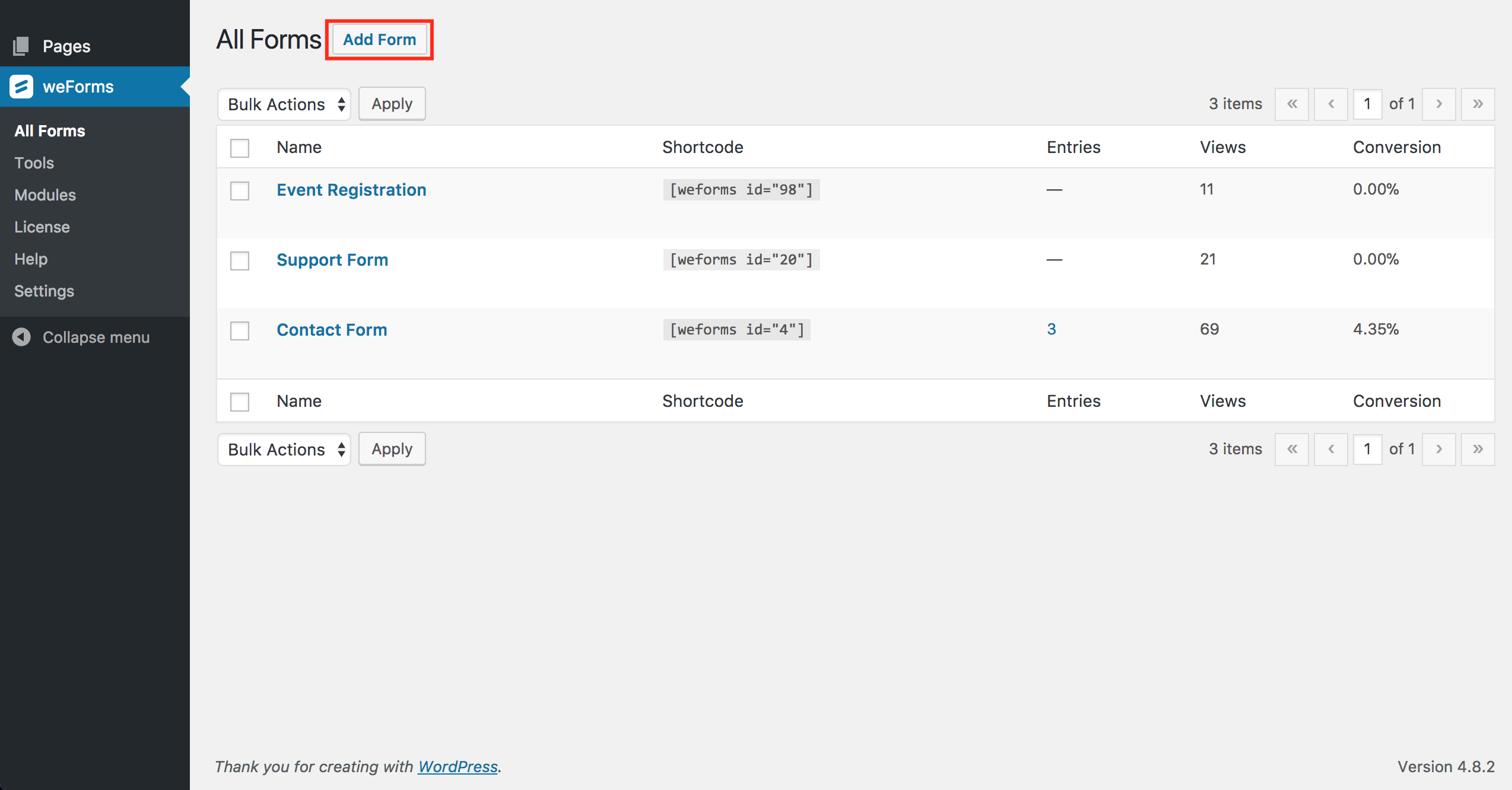Open the Contact Form link

(x=332, y=330)
